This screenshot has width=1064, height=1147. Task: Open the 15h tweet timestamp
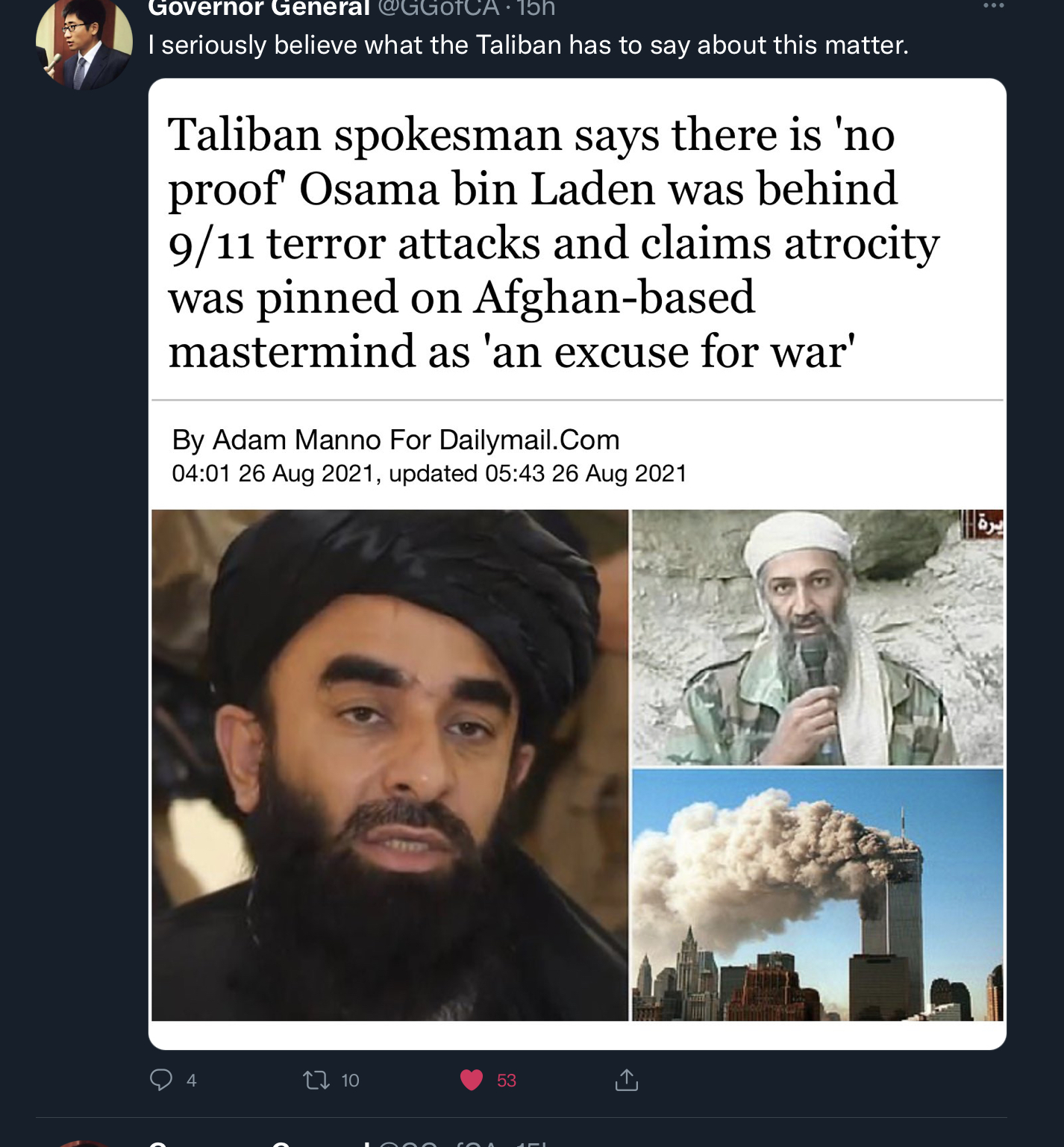pyautogui.click(x=536, y=8)
